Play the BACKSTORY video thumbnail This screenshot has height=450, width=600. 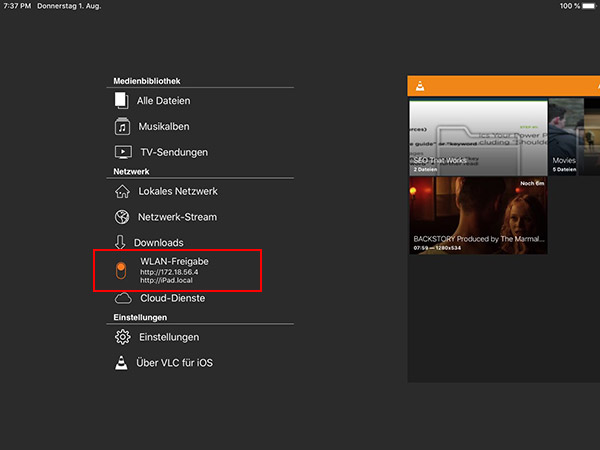(478, 215)
